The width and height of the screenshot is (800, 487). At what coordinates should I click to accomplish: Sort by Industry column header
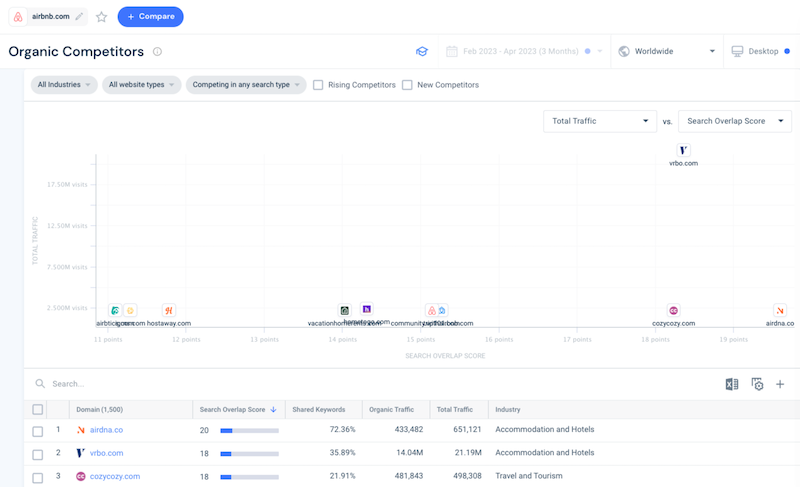pyautogui.click(x=508, y=409)
